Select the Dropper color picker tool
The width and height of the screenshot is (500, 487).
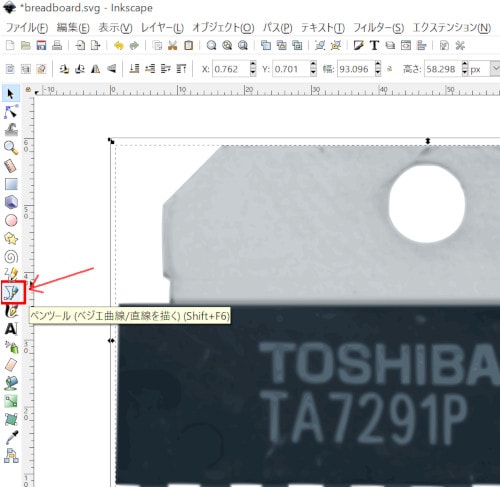click(x=11, y=437)
